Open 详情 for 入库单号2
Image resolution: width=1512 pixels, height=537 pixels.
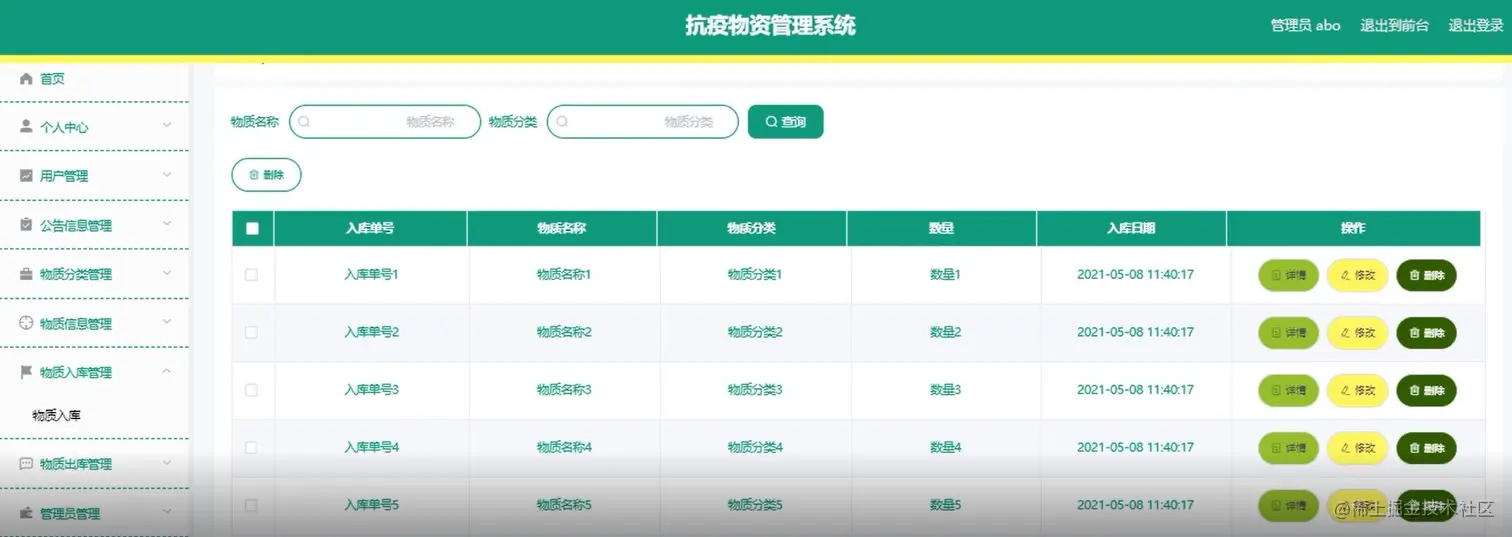click(x=1288, y=333)
